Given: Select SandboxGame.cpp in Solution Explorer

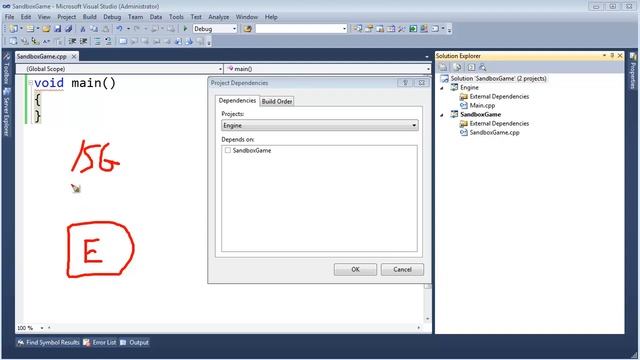Looking at the screenshot, I should click(494, 133).
